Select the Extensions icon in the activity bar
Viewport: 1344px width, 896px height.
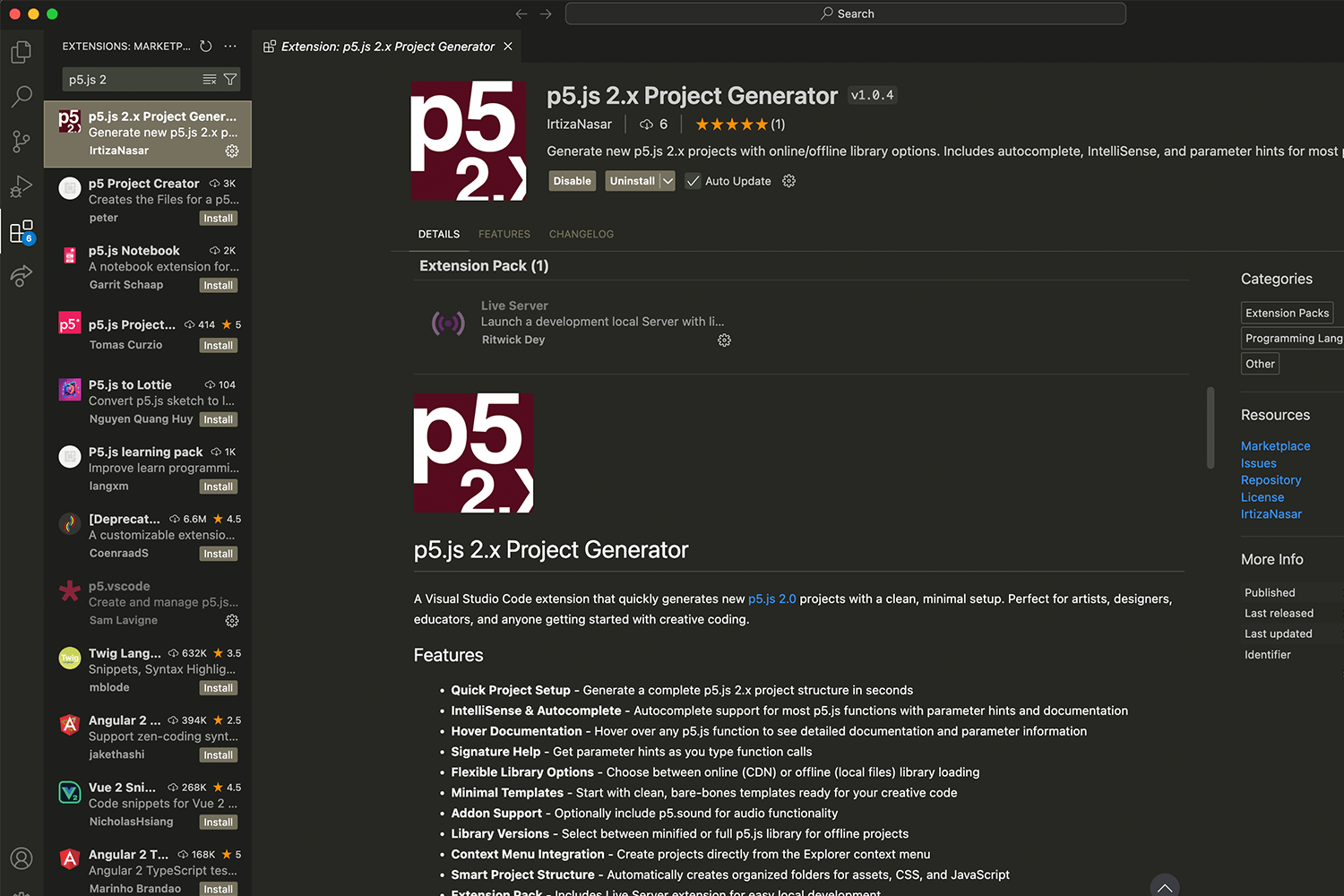click(21, 230)
